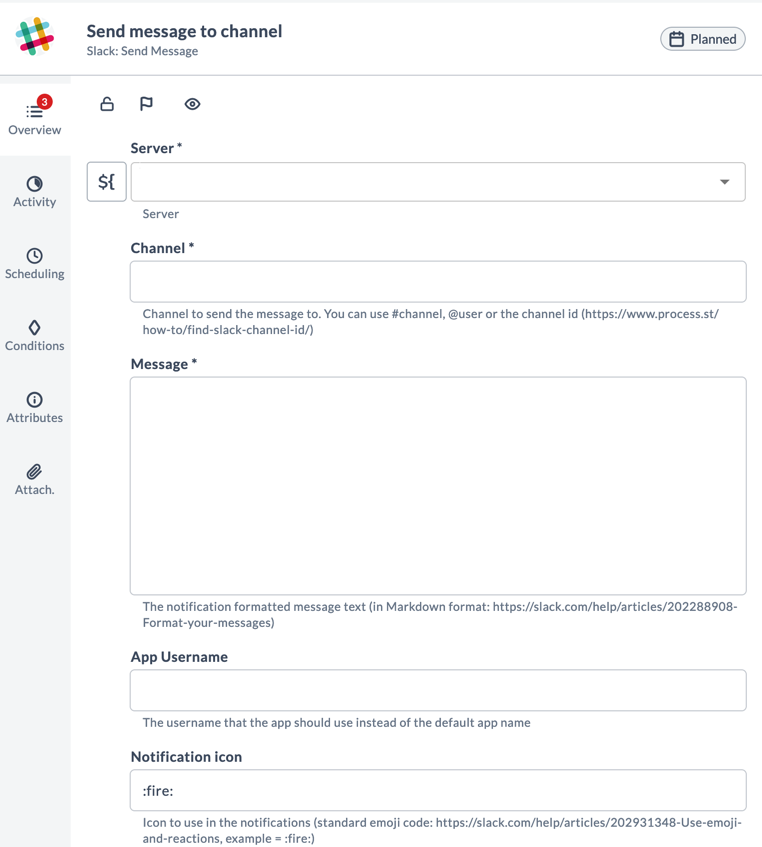Click the Planned status button

click(702, 38)
